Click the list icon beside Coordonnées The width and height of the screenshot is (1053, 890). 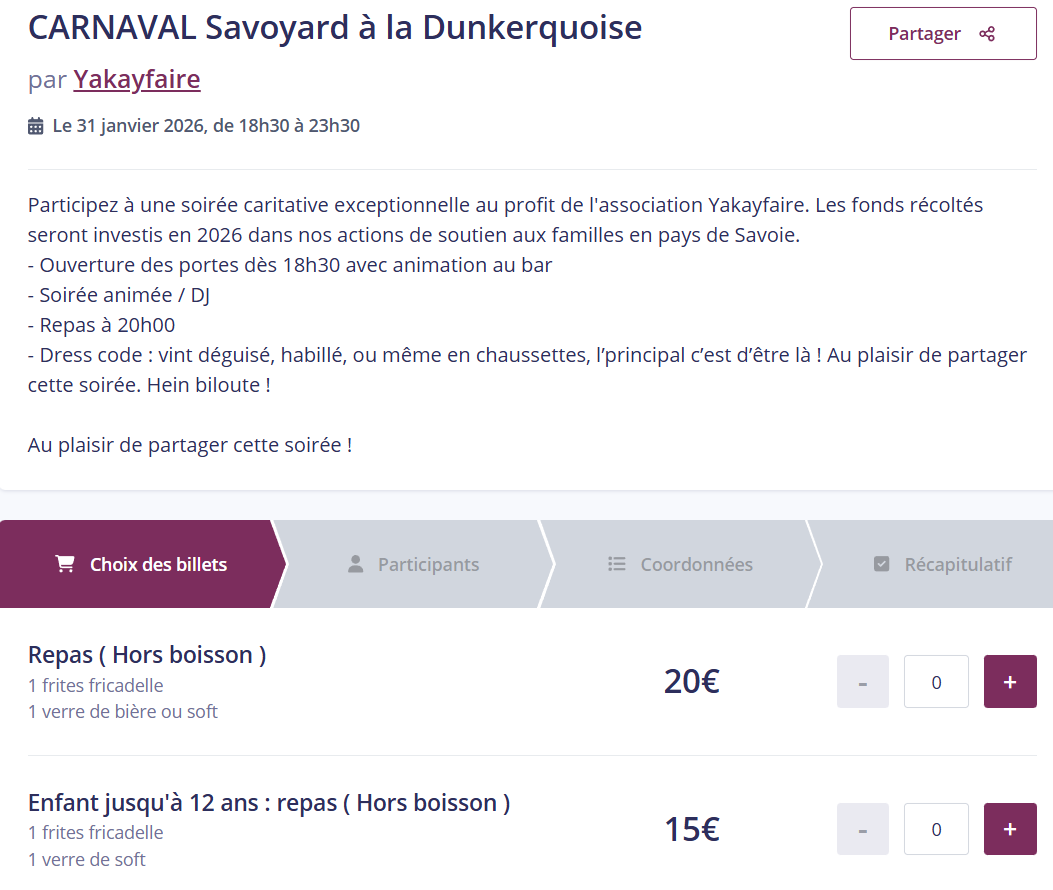[617, 564]
